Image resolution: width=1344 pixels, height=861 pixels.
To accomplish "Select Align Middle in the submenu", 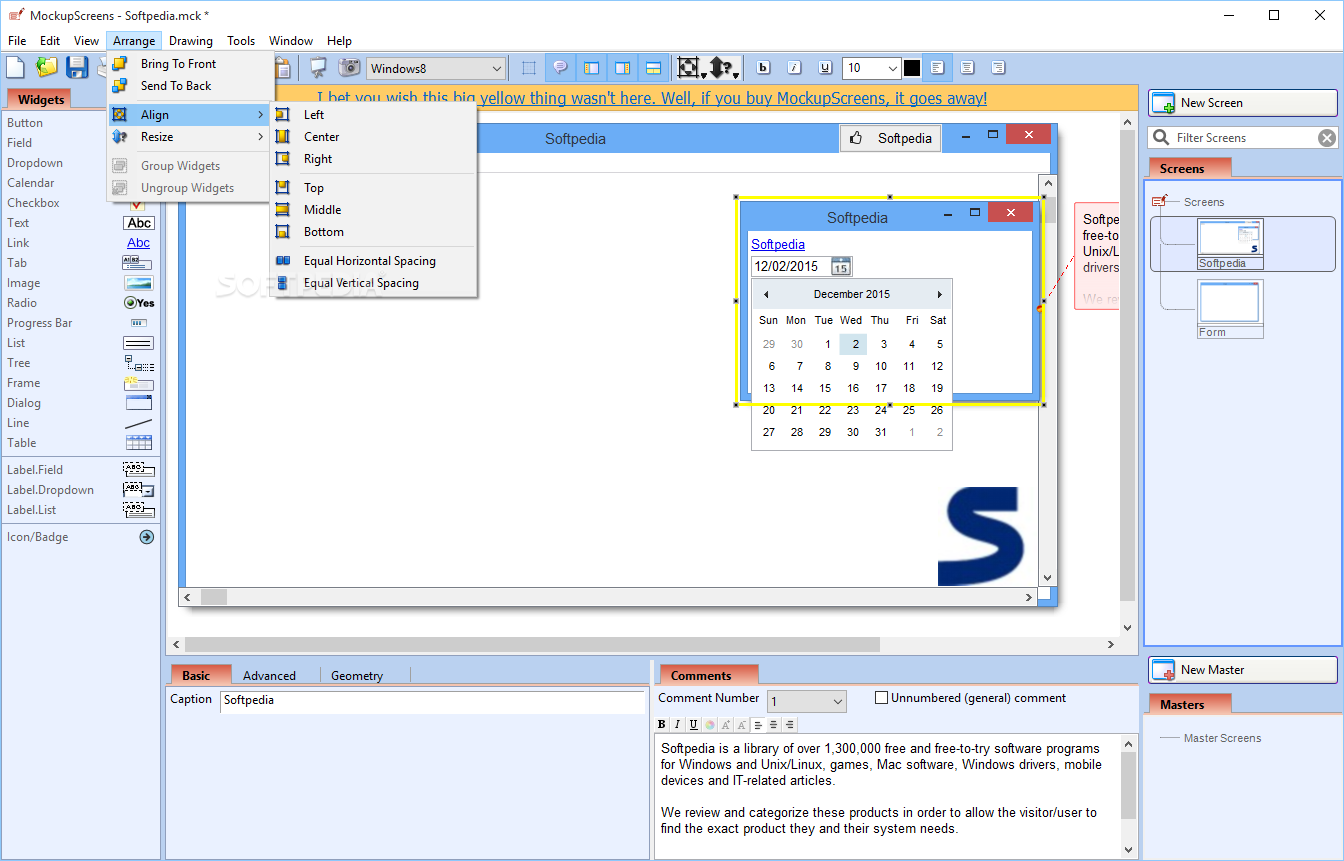I will [374, 210].
